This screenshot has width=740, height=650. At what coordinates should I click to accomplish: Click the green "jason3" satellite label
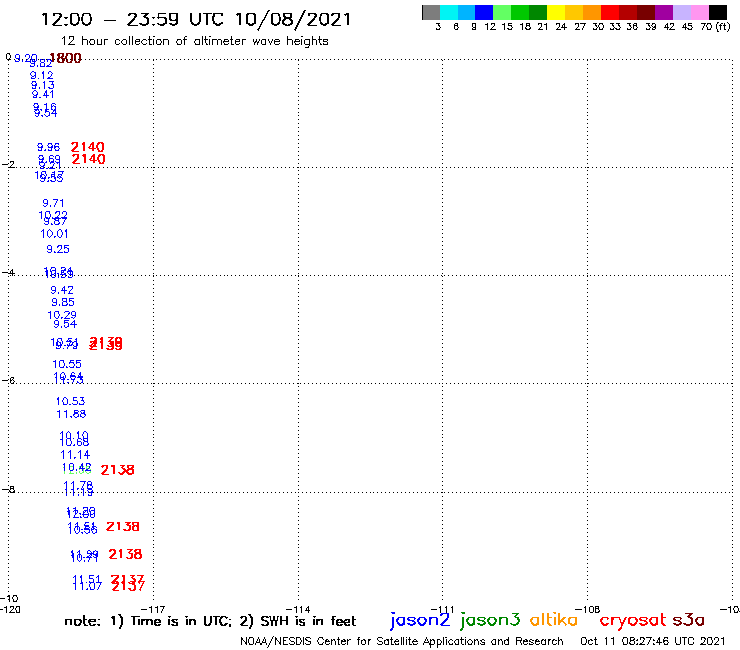click(490, 620)
